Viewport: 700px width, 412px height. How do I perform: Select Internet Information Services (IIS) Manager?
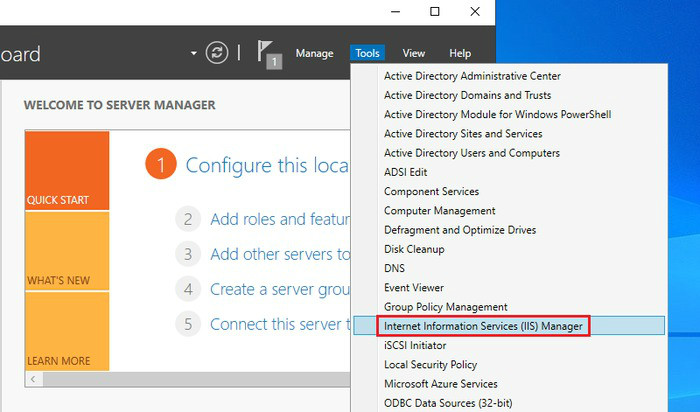point(483,326)
